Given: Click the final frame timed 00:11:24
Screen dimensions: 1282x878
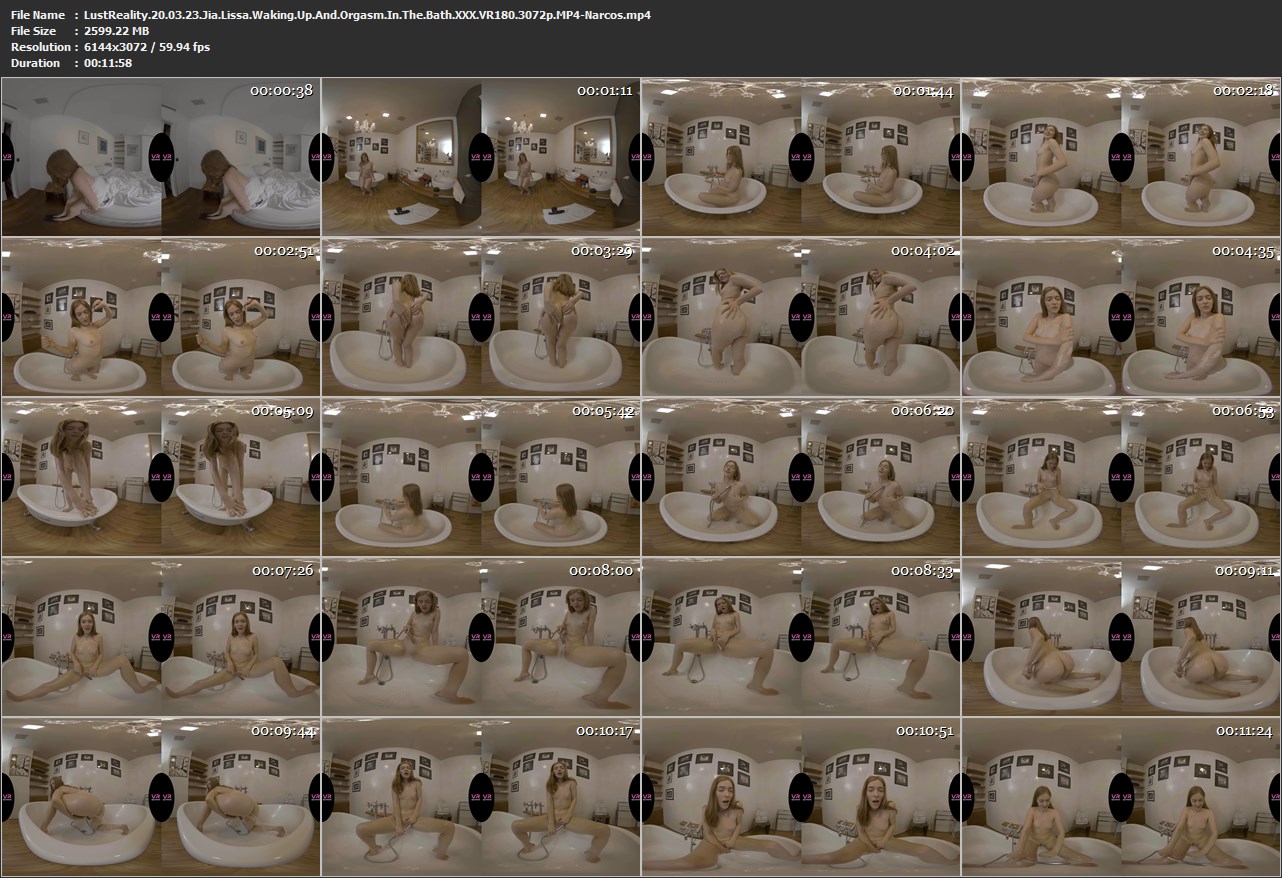Looking at the screenshot, I should click(1121, 797).
